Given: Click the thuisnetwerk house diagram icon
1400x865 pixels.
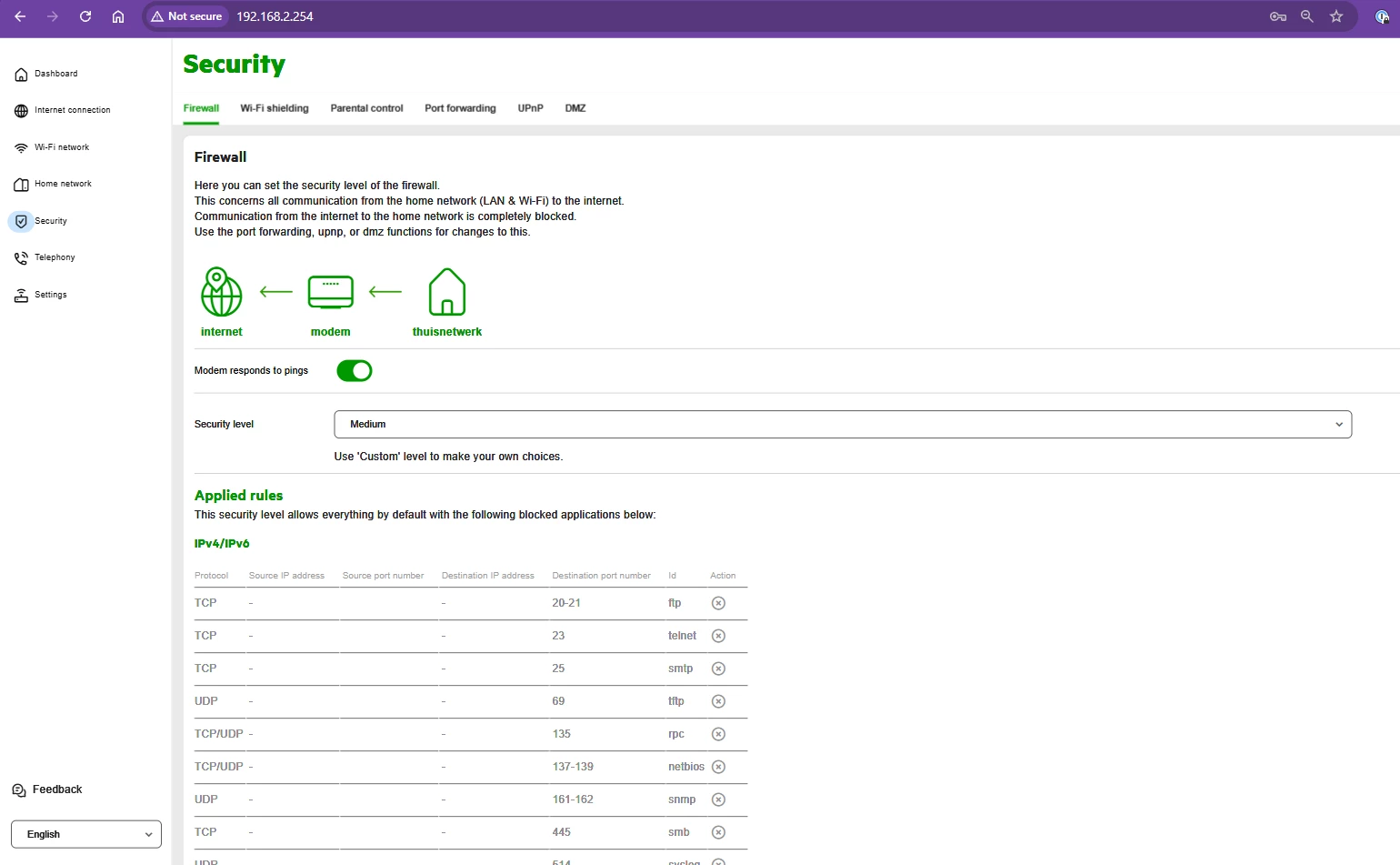Looking at the screenshot, I should [x=447, y=292].
